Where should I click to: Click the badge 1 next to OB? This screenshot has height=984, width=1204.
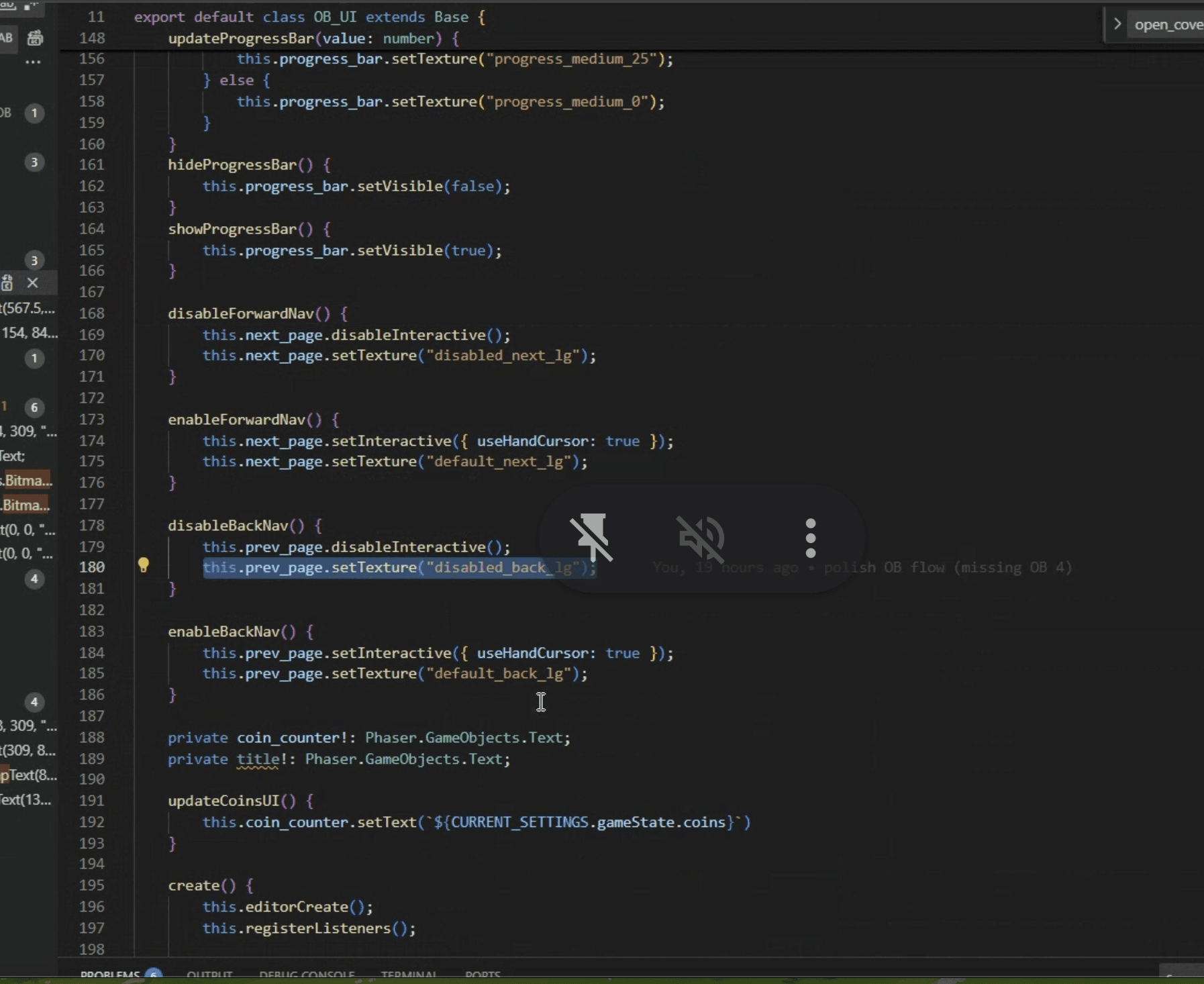[x=34, y=113]
